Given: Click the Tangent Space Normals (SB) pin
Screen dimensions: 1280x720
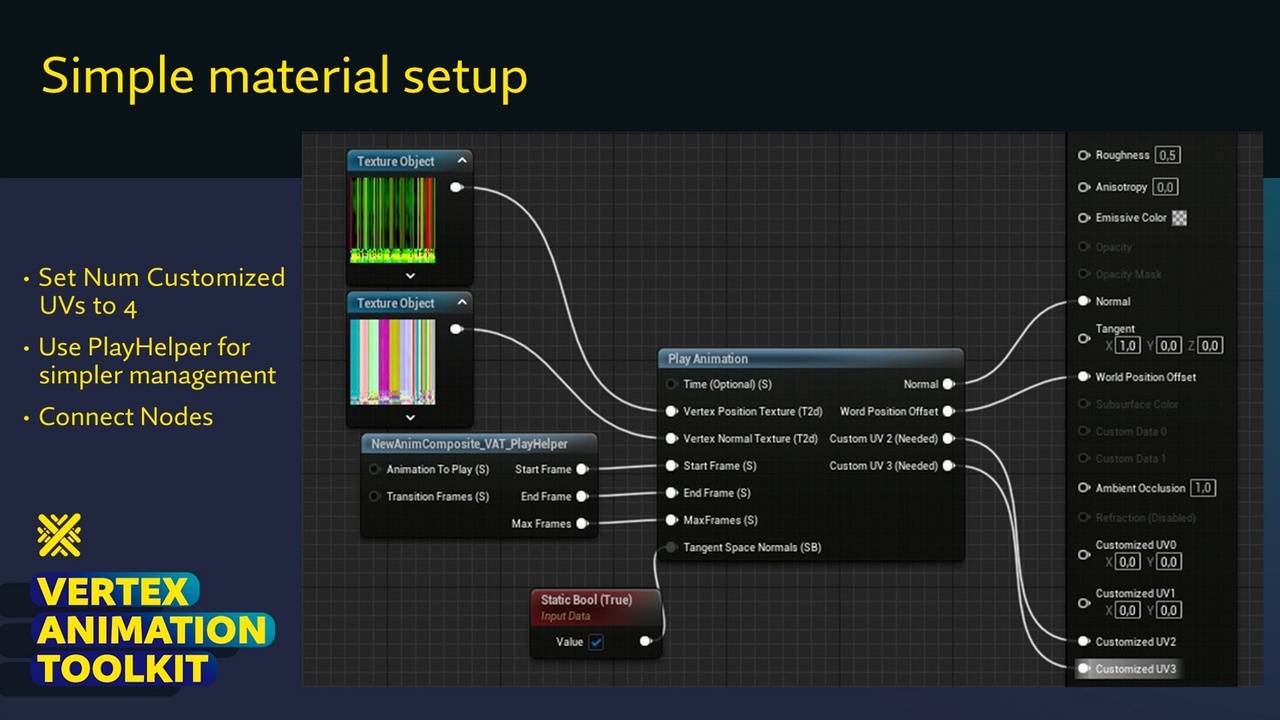Looking at the screenshot, I should tap(671, 547).
